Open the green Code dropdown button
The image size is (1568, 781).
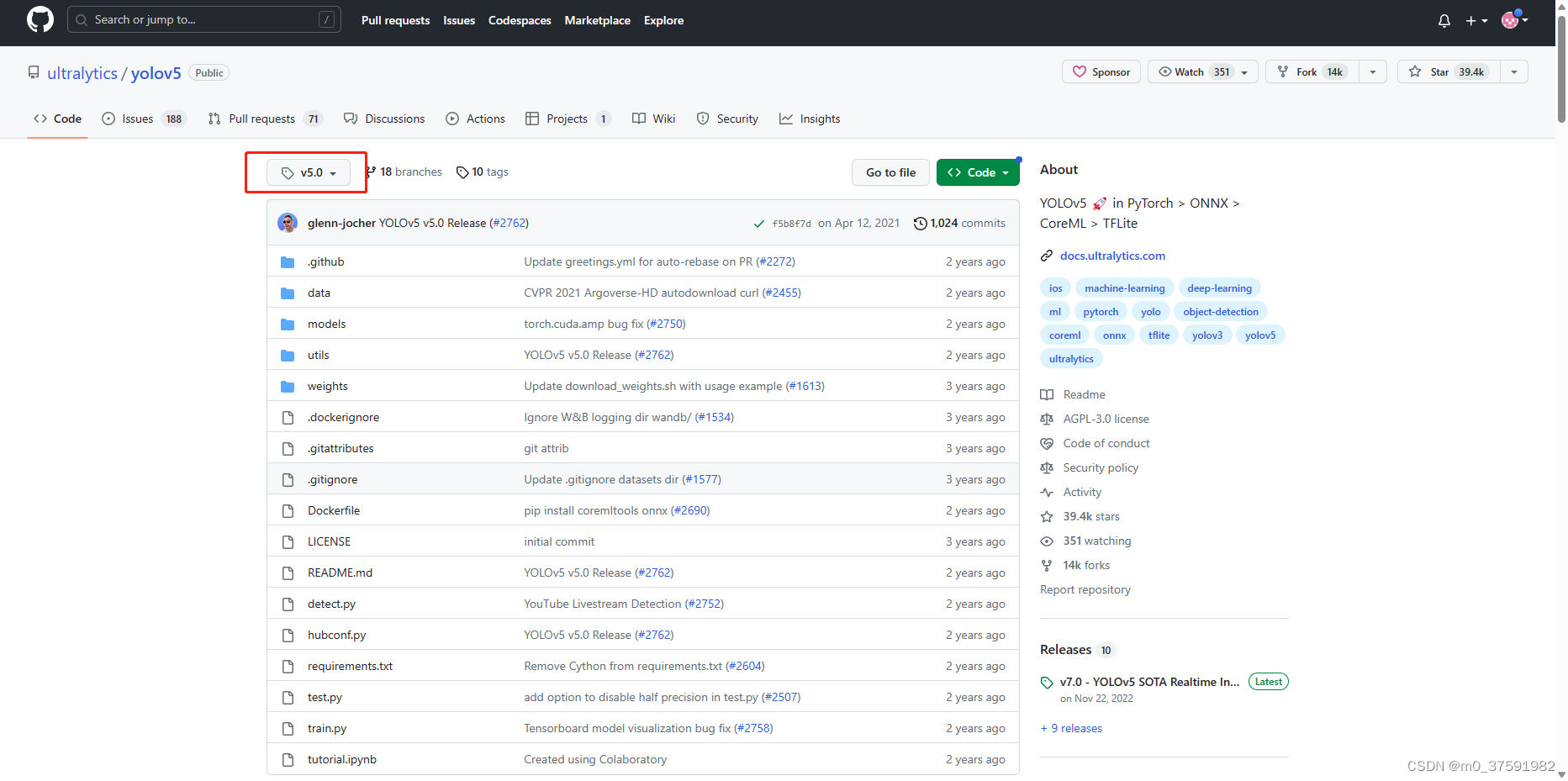pos(978,172)
